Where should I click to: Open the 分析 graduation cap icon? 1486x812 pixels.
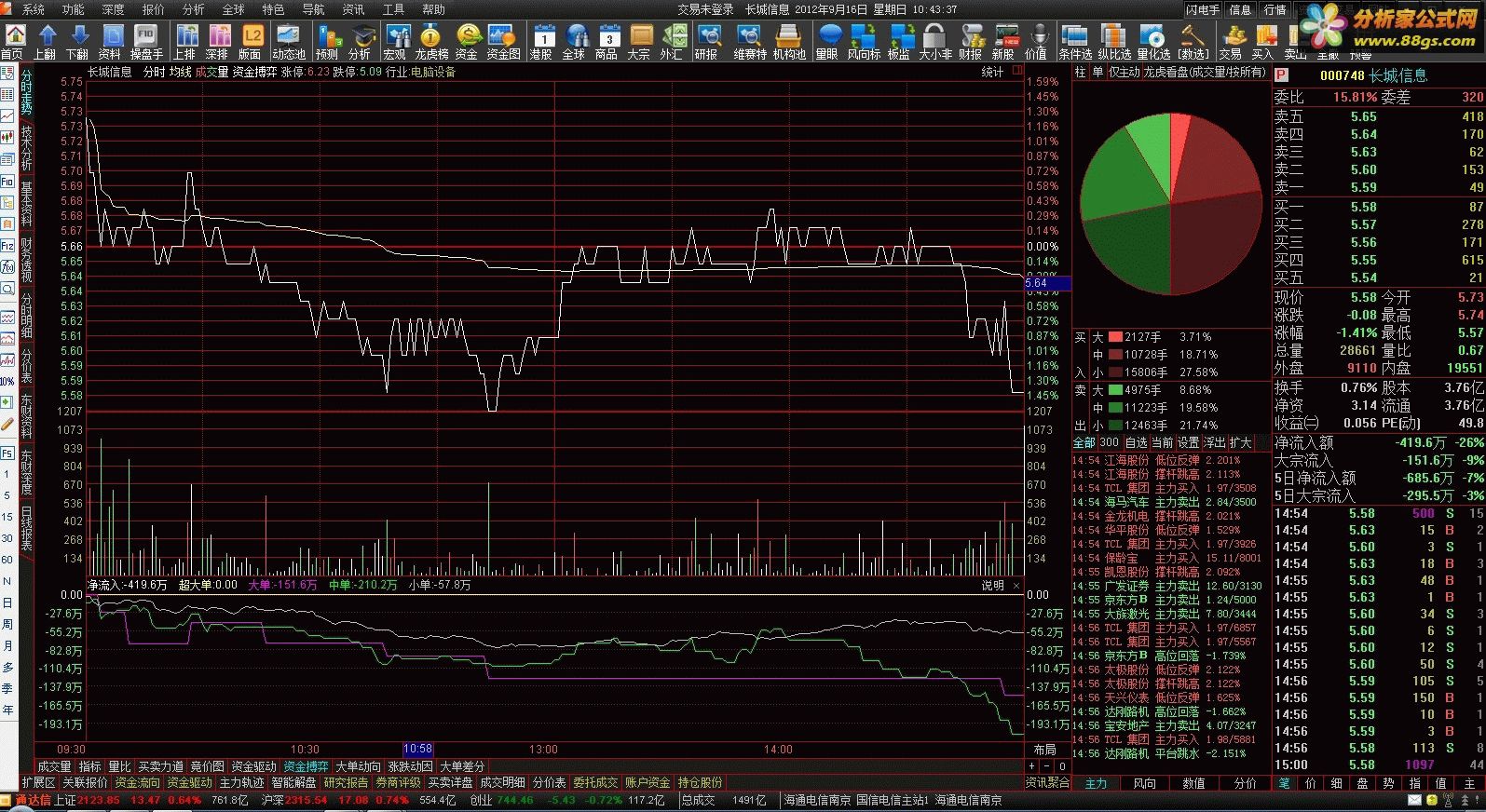(x=361, y=42)
